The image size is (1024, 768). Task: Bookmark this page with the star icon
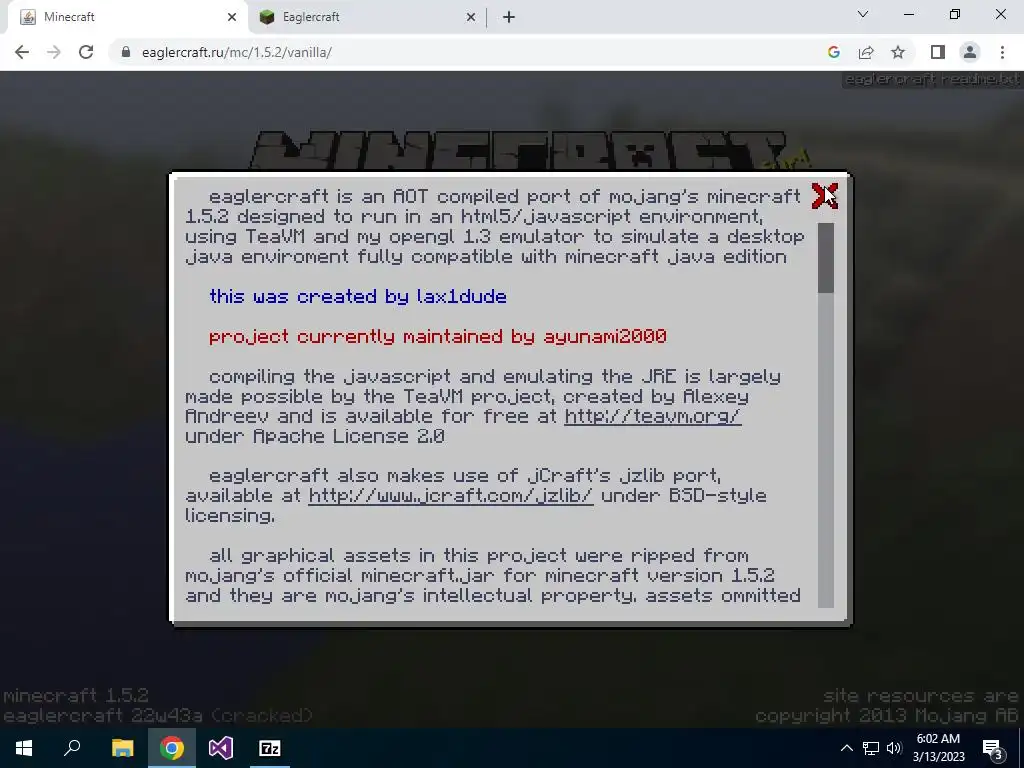coord(898,52)
